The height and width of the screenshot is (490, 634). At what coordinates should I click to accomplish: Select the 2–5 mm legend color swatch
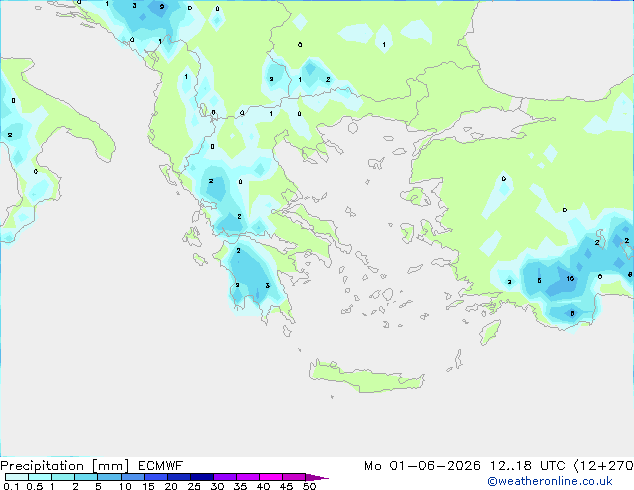[86, 477]
